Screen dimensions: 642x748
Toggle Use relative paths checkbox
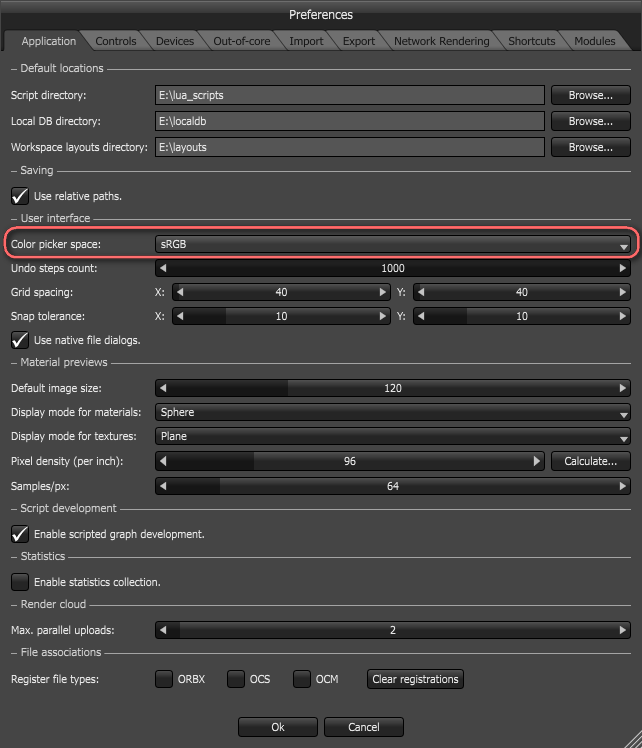(19, 196)
